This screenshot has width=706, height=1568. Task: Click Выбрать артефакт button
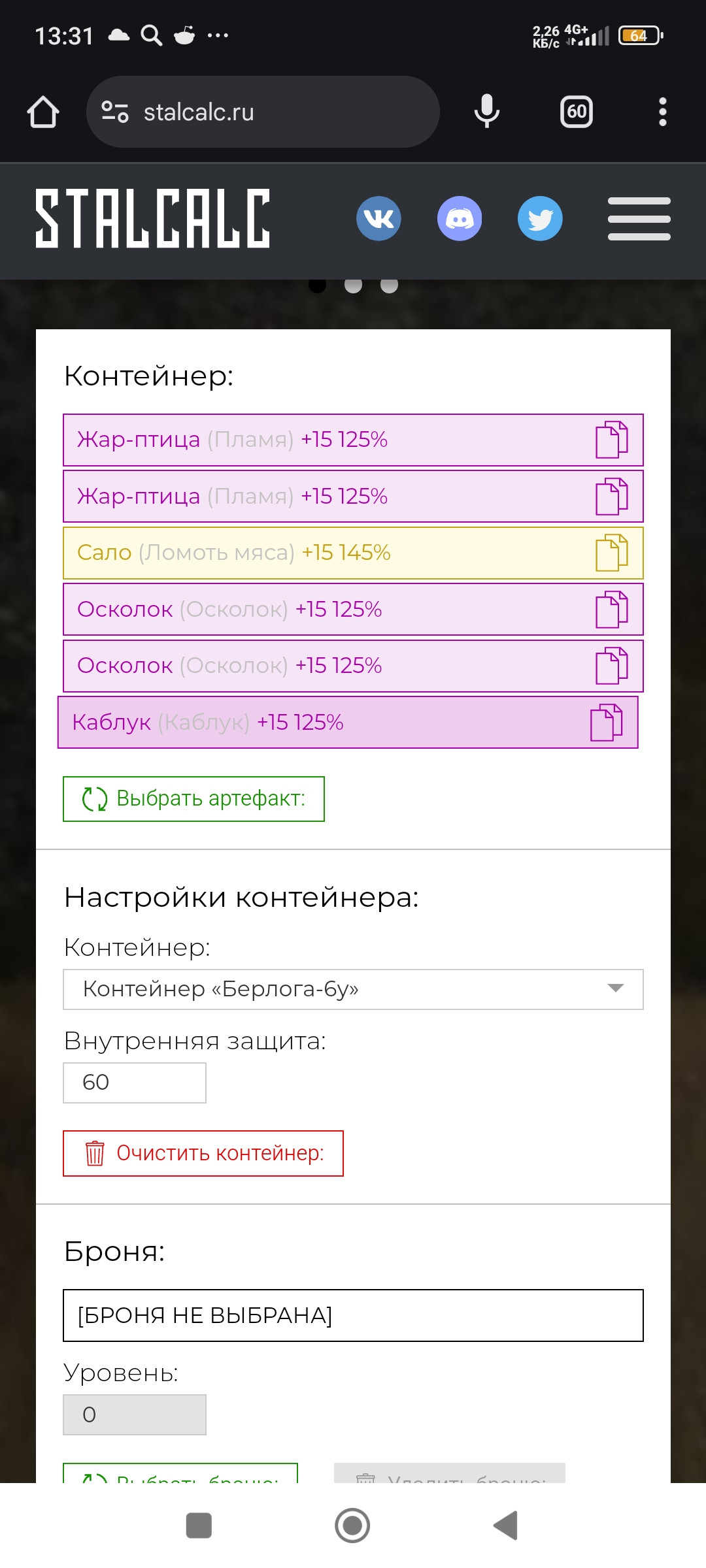pyautogui.click(x=193, y=798)
